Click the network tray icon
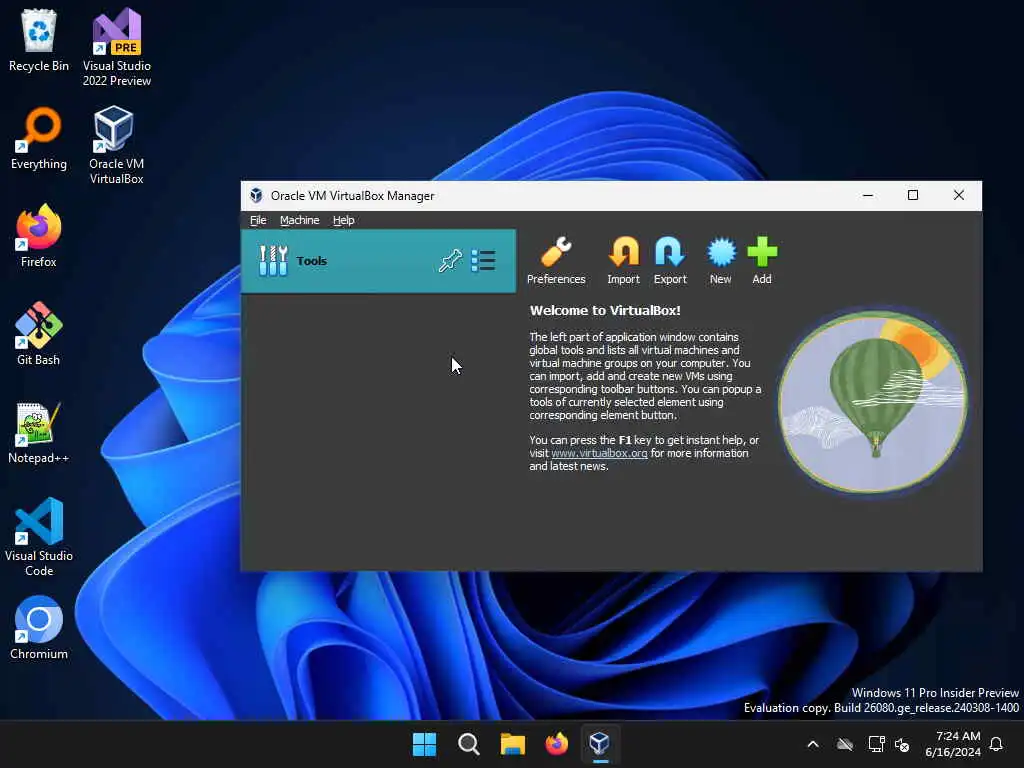 [876, 744]
